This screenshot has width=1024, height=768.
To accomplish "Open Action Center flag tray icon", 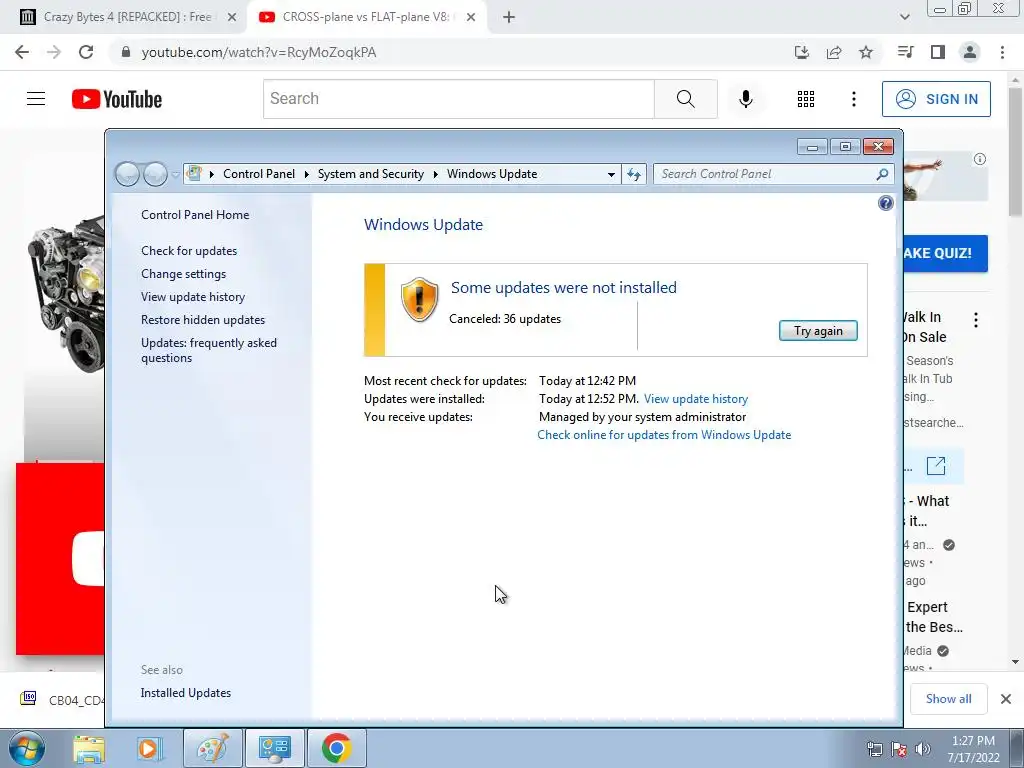I will pos(899,749).
